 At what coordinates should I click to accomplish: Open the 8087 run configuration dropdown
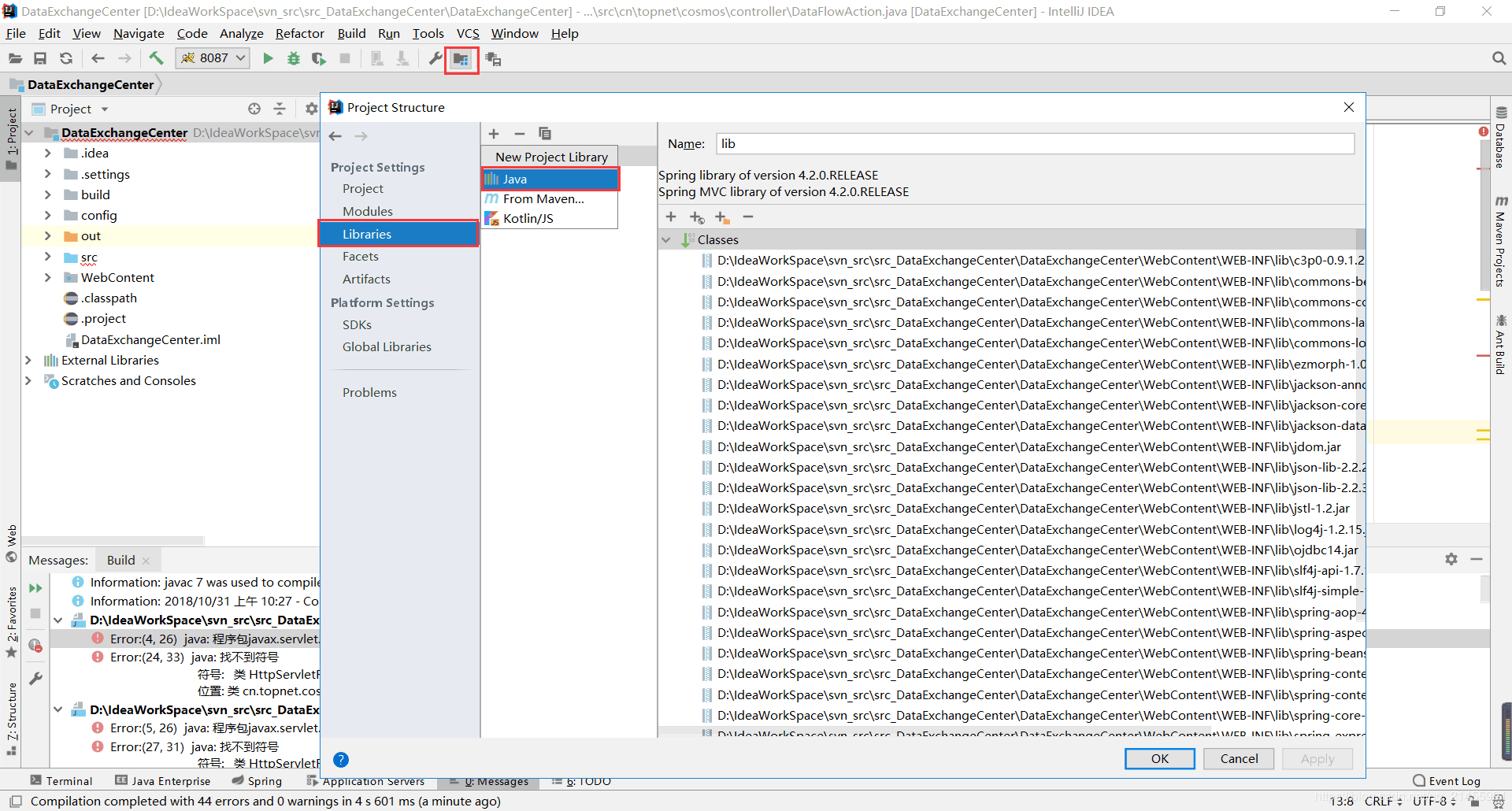pyautogui.click(x=211, y=57)
